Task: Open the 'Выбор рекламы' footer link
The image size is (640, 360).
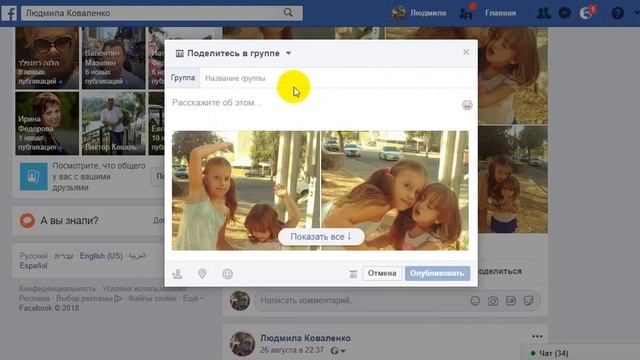Action: pos(84,298)
